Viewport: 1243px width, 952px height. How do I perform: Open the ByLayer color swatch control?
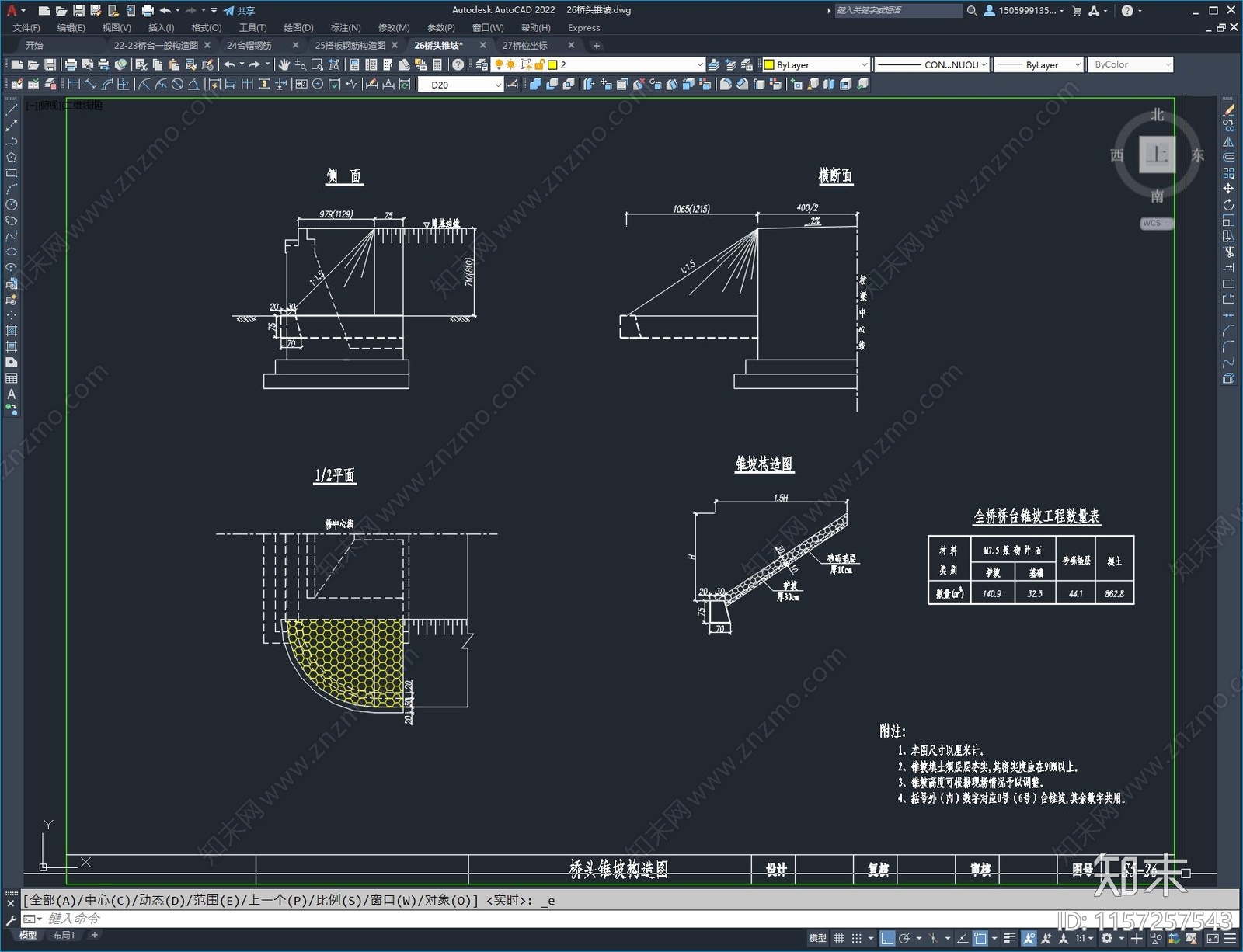[x=816, y=64]
